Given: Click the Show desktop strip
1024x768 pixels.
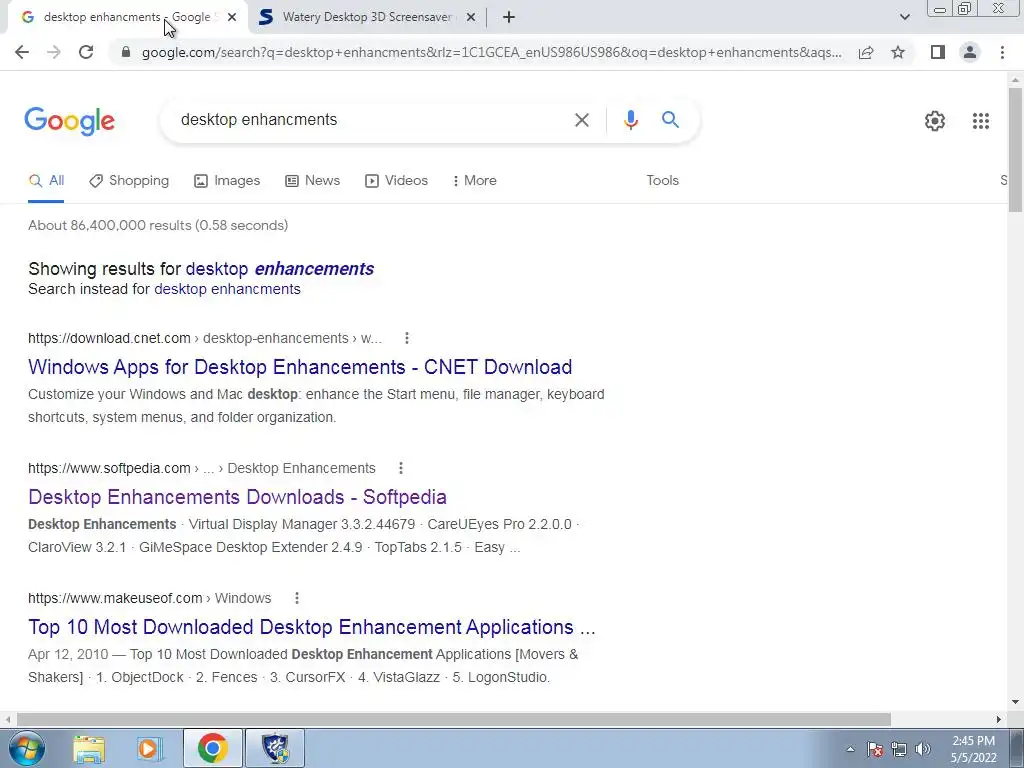Looking at the screenshot, I should pos(1016,748).
